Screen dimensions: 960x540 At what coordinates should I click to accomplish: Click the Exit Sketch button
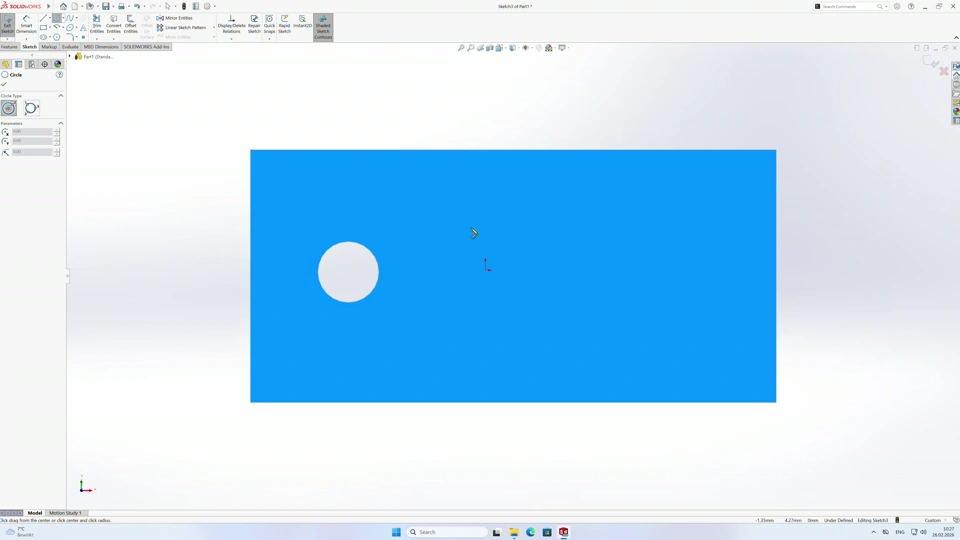[7, 24]
